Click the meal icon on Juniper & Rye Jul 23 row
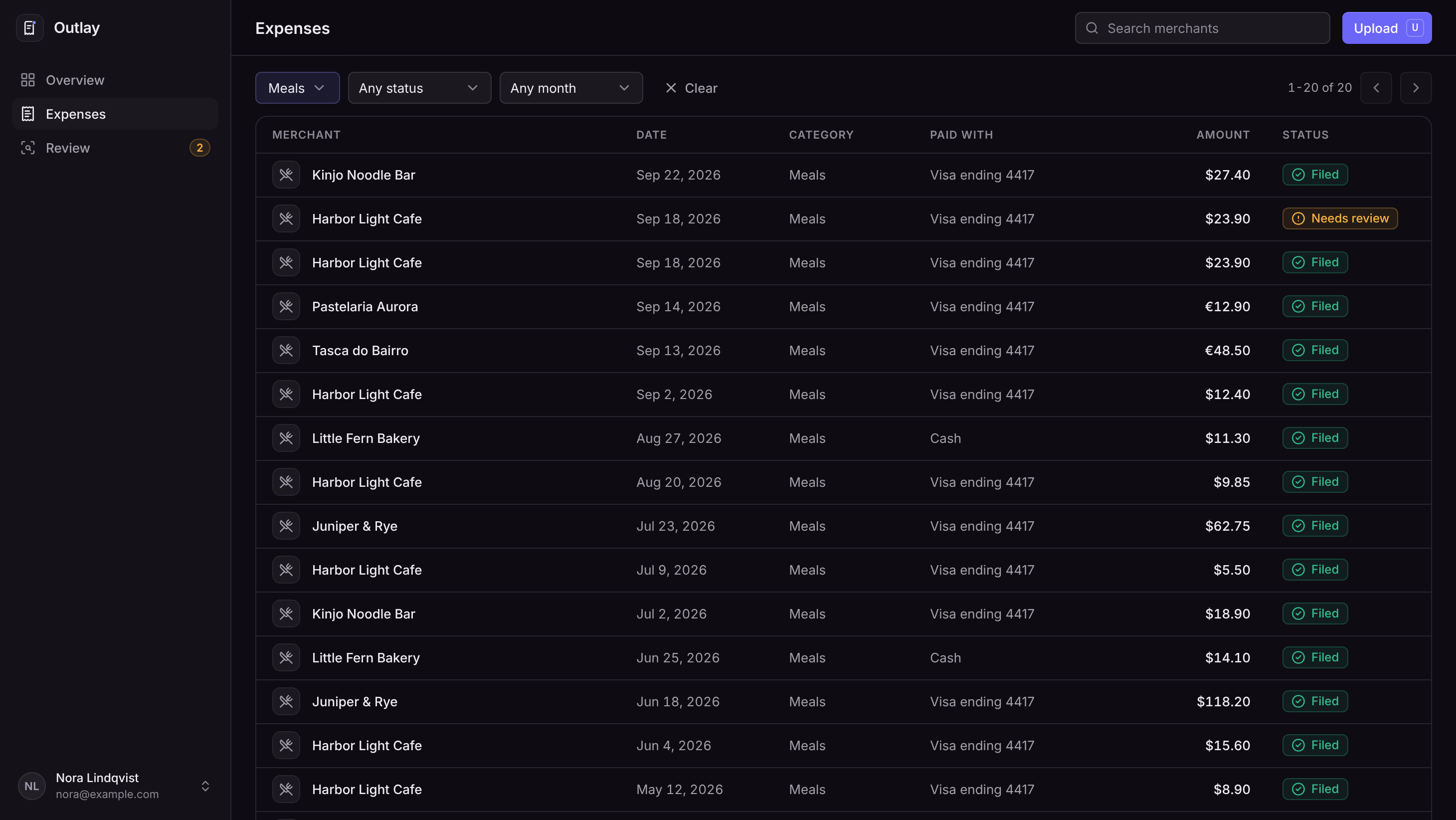The width and height of the screenshot is (1456, 820). (x=286, y=526)
